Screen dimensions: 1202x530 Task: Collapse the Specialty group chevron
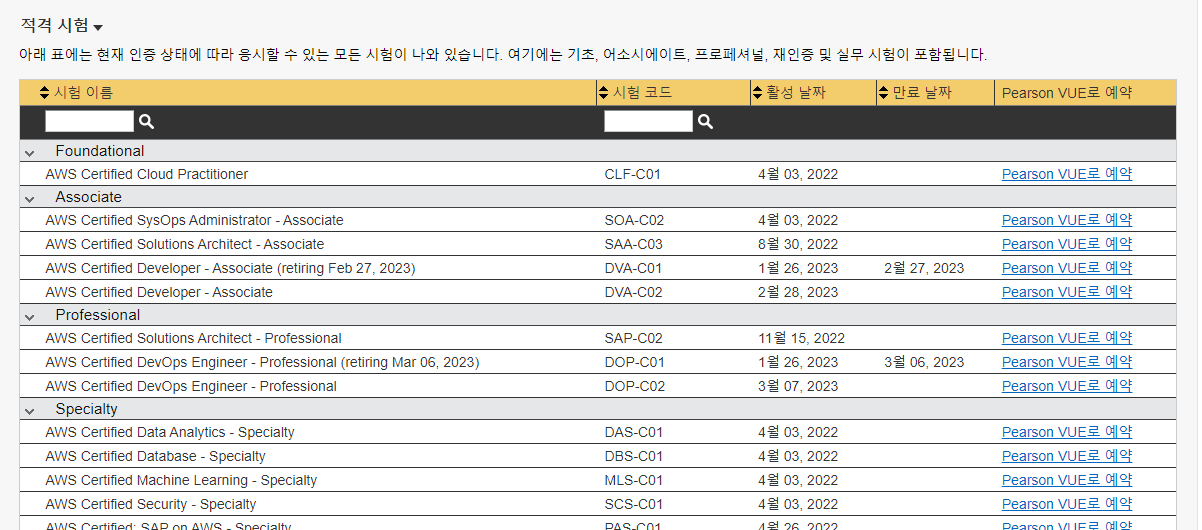coord(30,410)
